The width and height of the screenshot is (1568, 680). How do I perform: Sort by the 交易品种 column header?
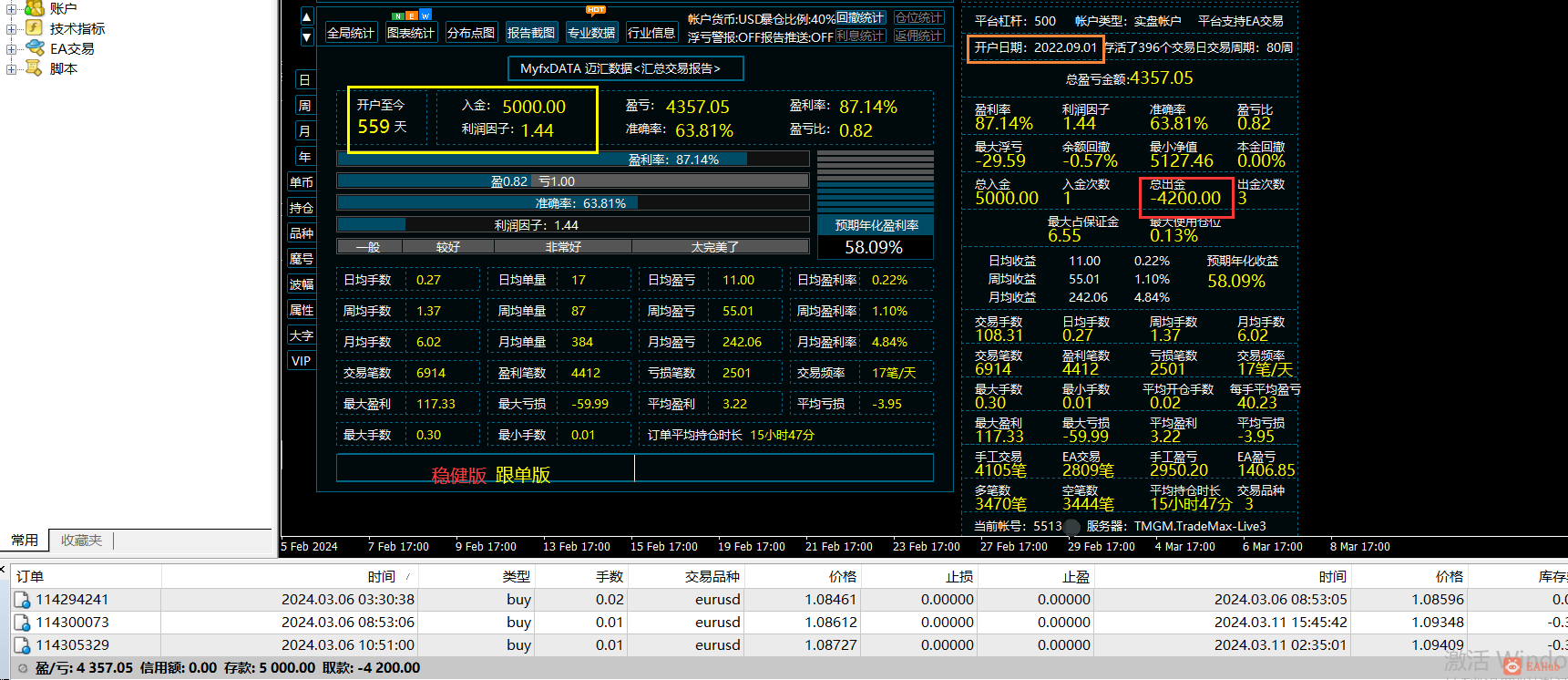click(x=686, y=577)
